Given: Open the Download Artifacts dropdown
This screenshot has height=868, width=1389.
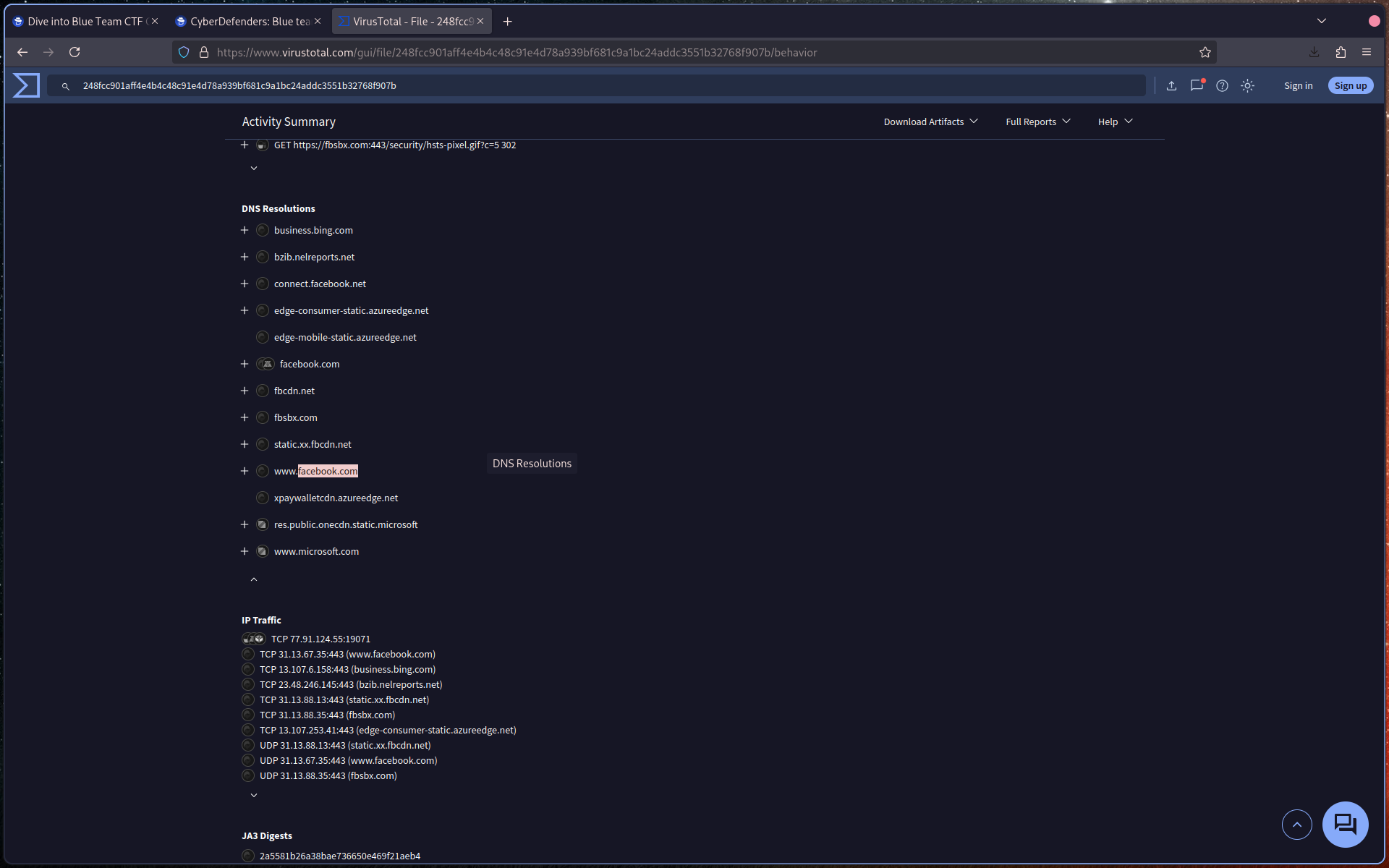Looking at the screenshot, I should [930, 122].
